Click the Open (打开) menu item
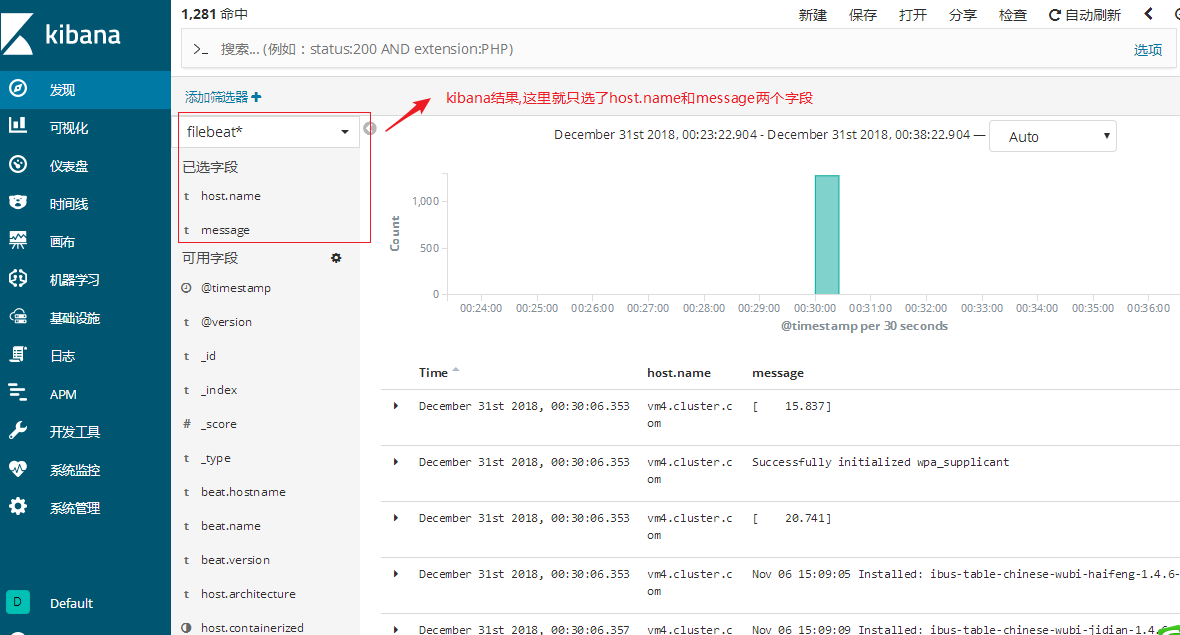This screenshot has width=1180, height=635. coord(912,15)
